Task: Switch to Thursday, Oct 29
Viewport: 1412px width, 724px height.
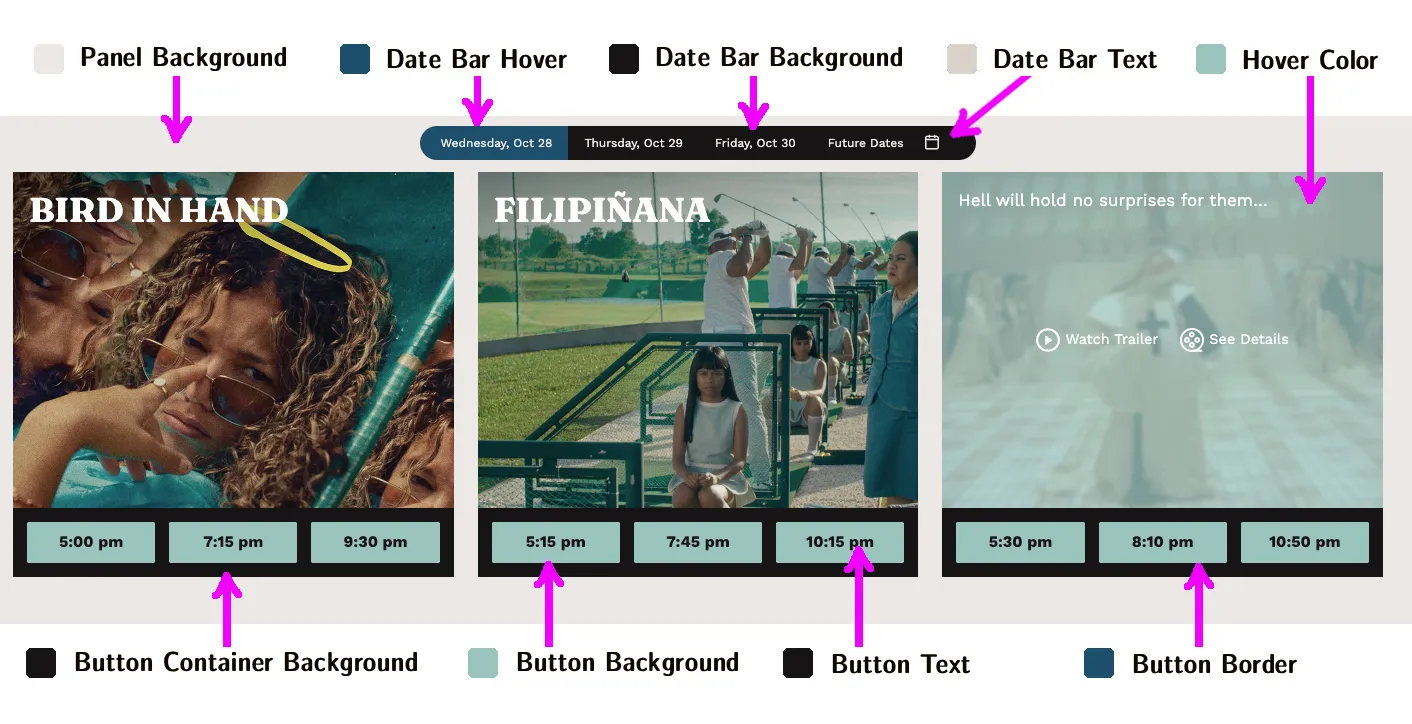Action: (633, 143)
